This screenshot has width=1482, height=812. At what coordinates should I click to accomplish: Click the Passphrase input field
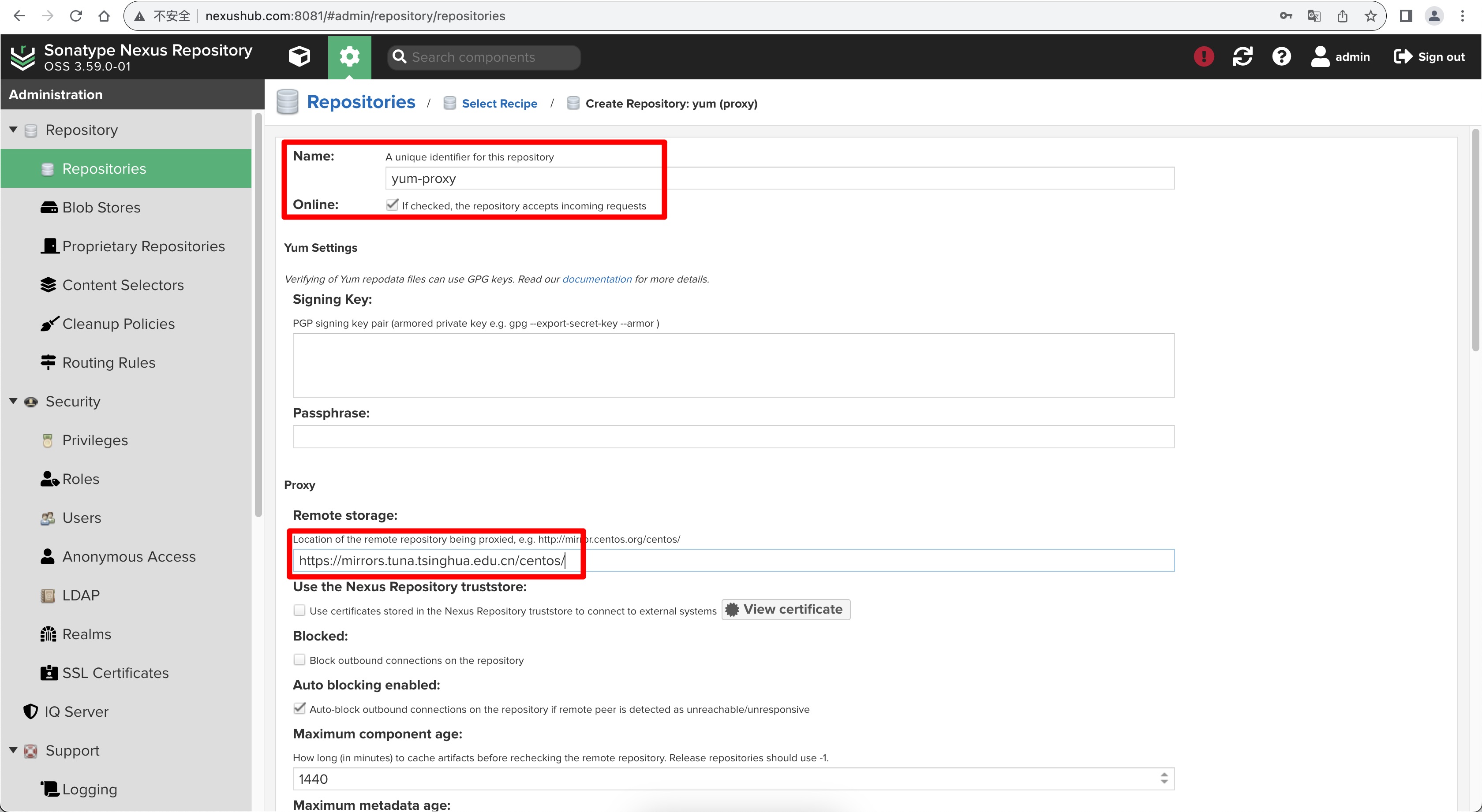point(734,437)
